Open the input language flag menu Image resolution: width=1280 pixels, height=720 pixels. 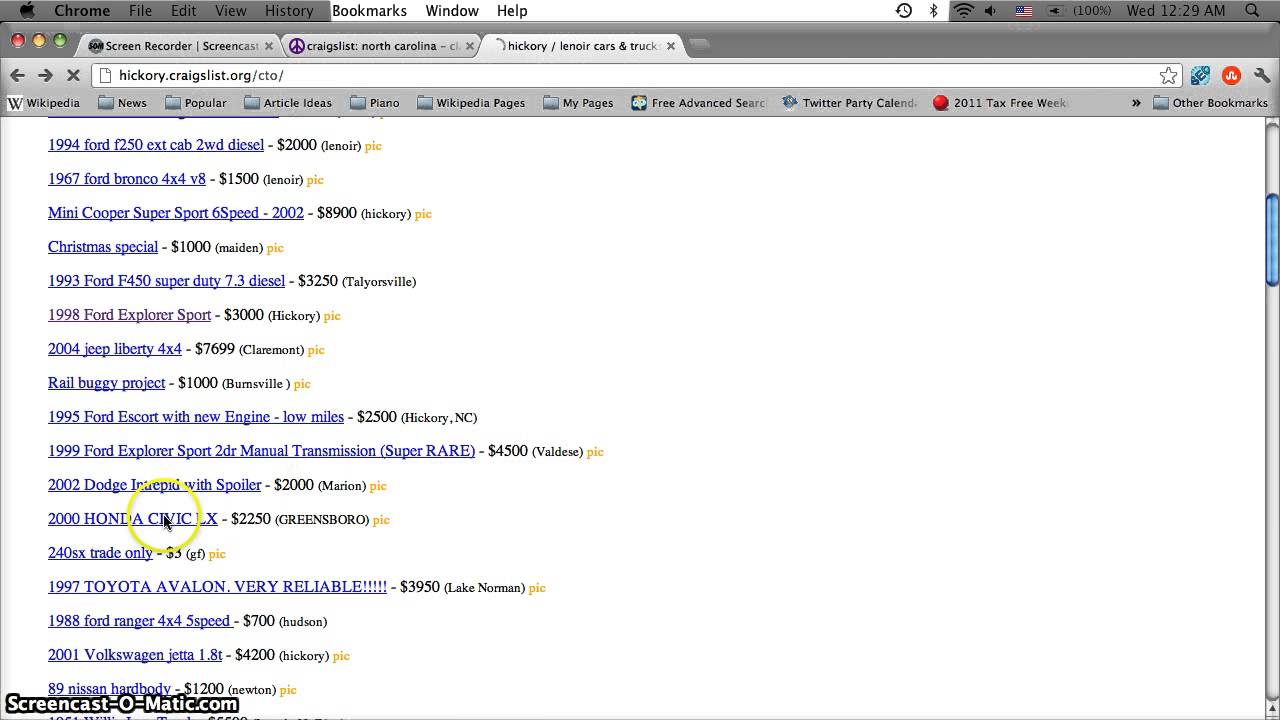[1024, 11]
